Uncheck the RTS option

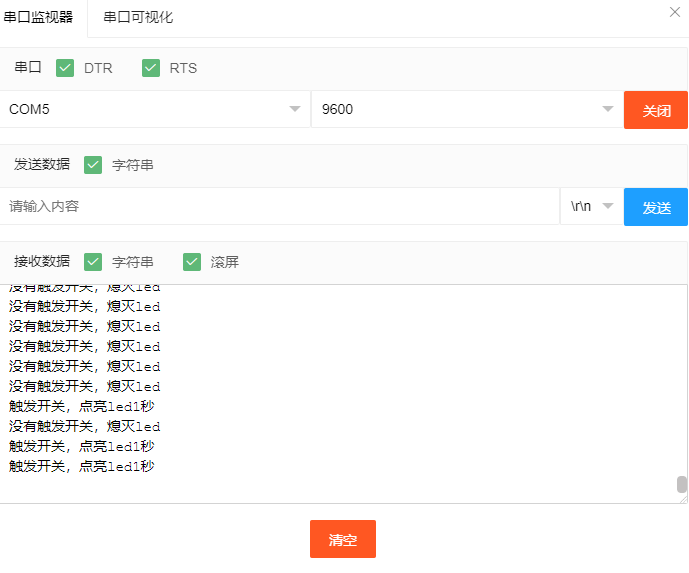pyautogui.click(x=151, y=68)
